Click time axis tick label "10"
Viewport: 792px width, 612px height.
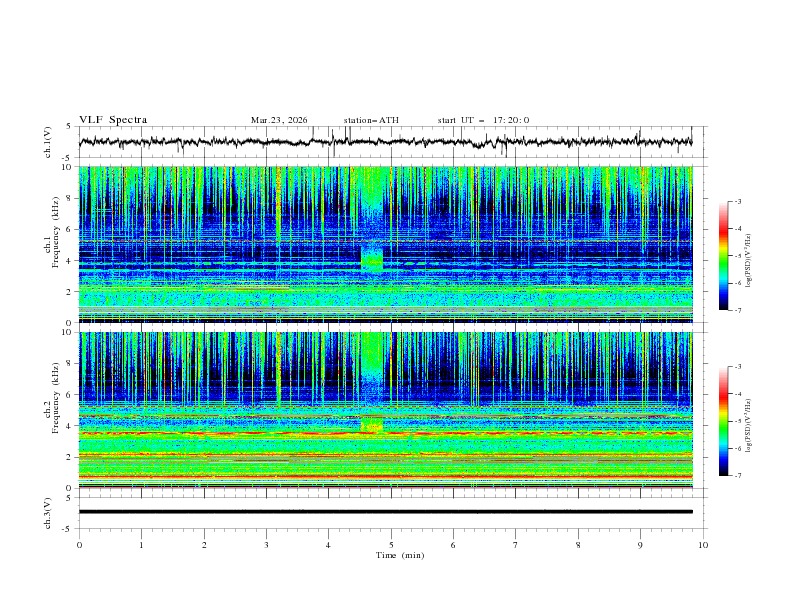(x=703, y=545)
